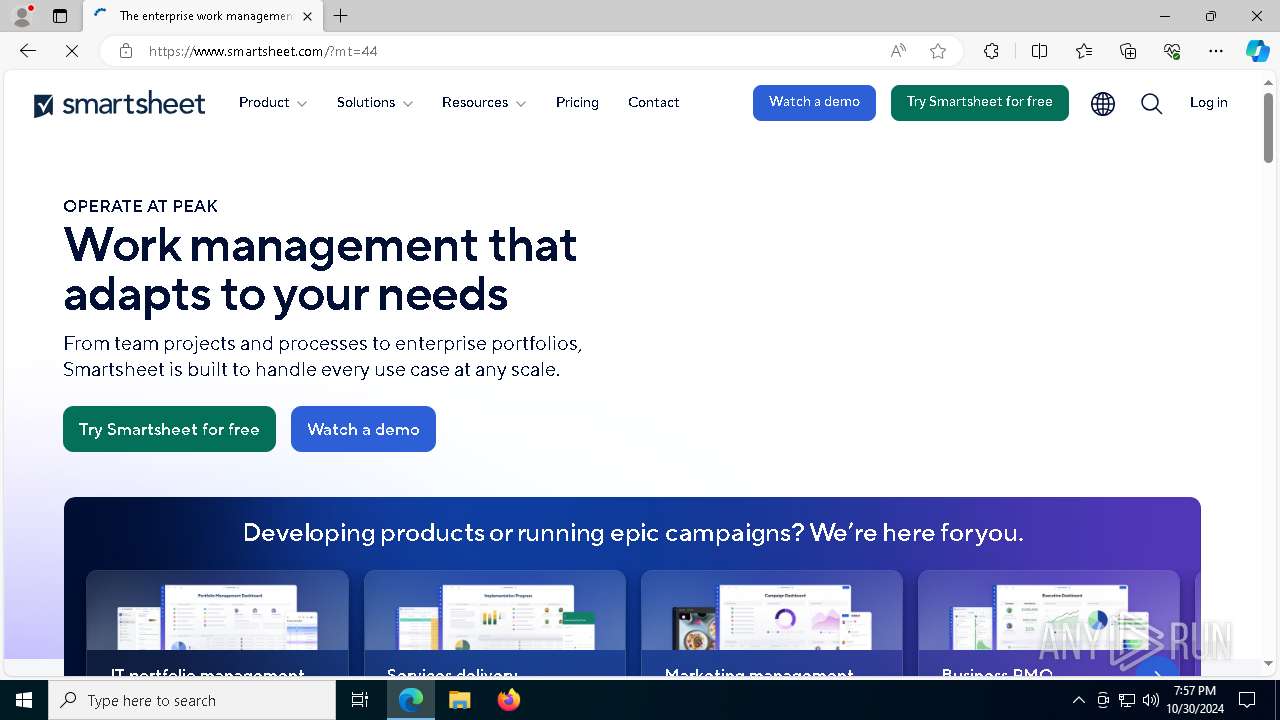
Task: Click header Try Smartsheet for free
Action: (x=980, y=102)
